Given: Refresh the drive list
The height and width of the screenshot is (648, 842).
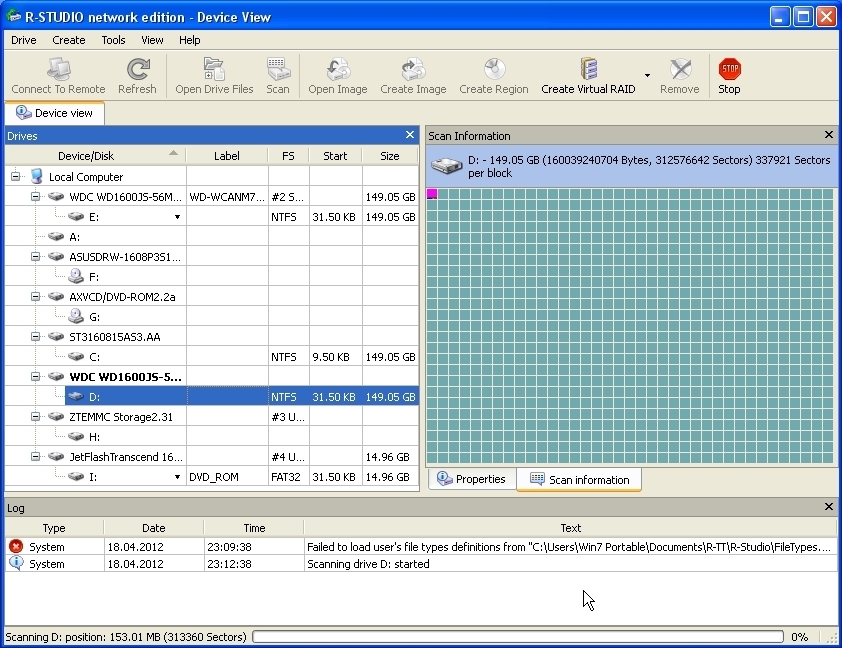Looking at the screenshot, I should 137,76.
